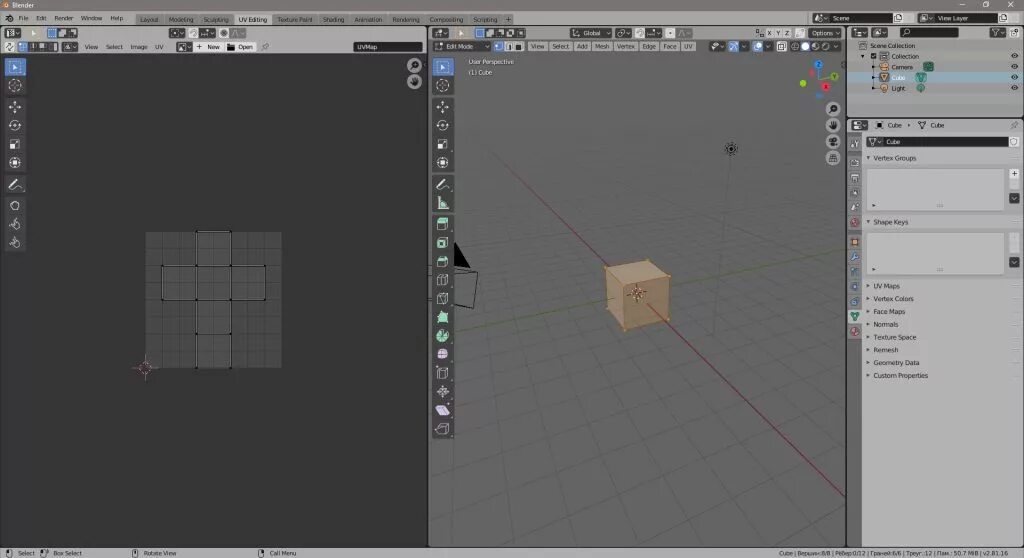Select the Annotate tool in UV editor
The height and width of the screenshot is (558, 1024).
pos(15,186)
